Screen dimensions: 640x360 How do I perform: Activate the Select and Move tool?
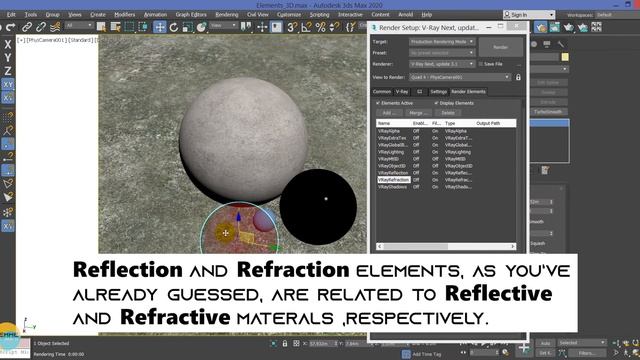point(160,27)
